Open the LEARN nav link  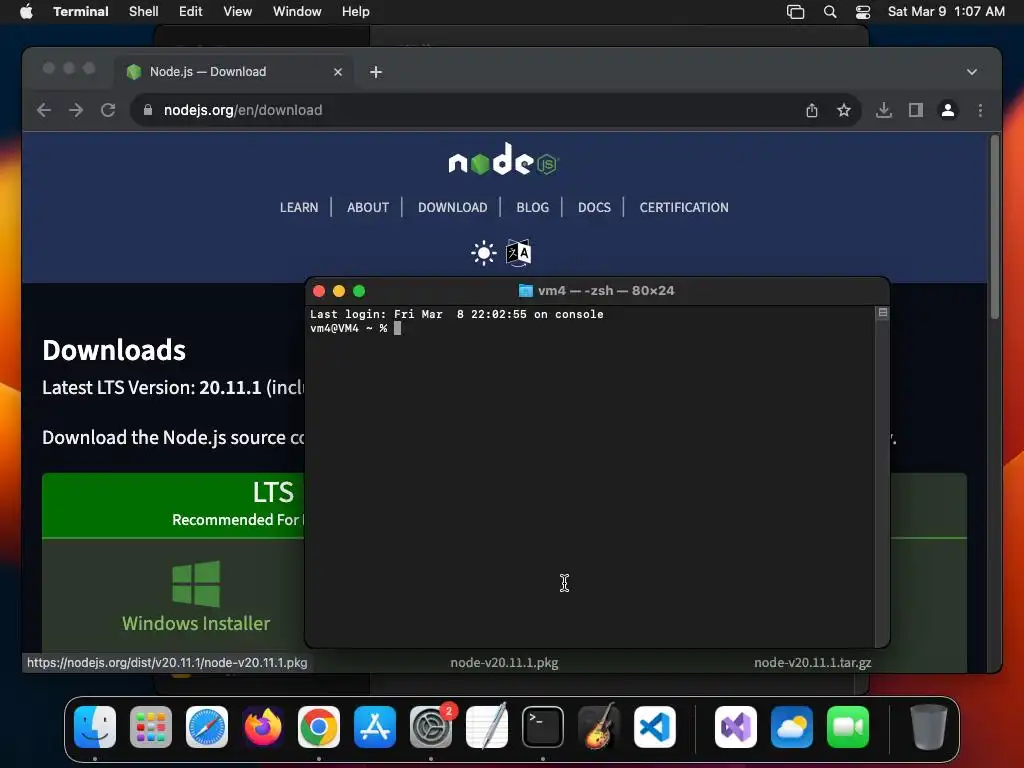tap(299, 208)
